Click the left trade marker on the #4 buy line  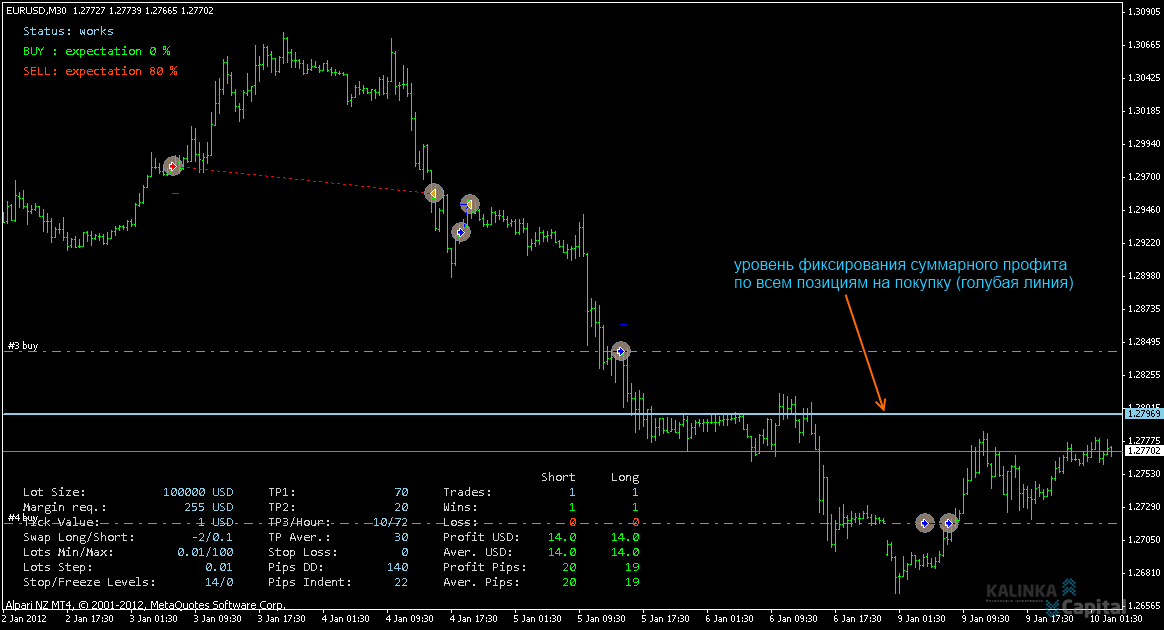[924, 523]
